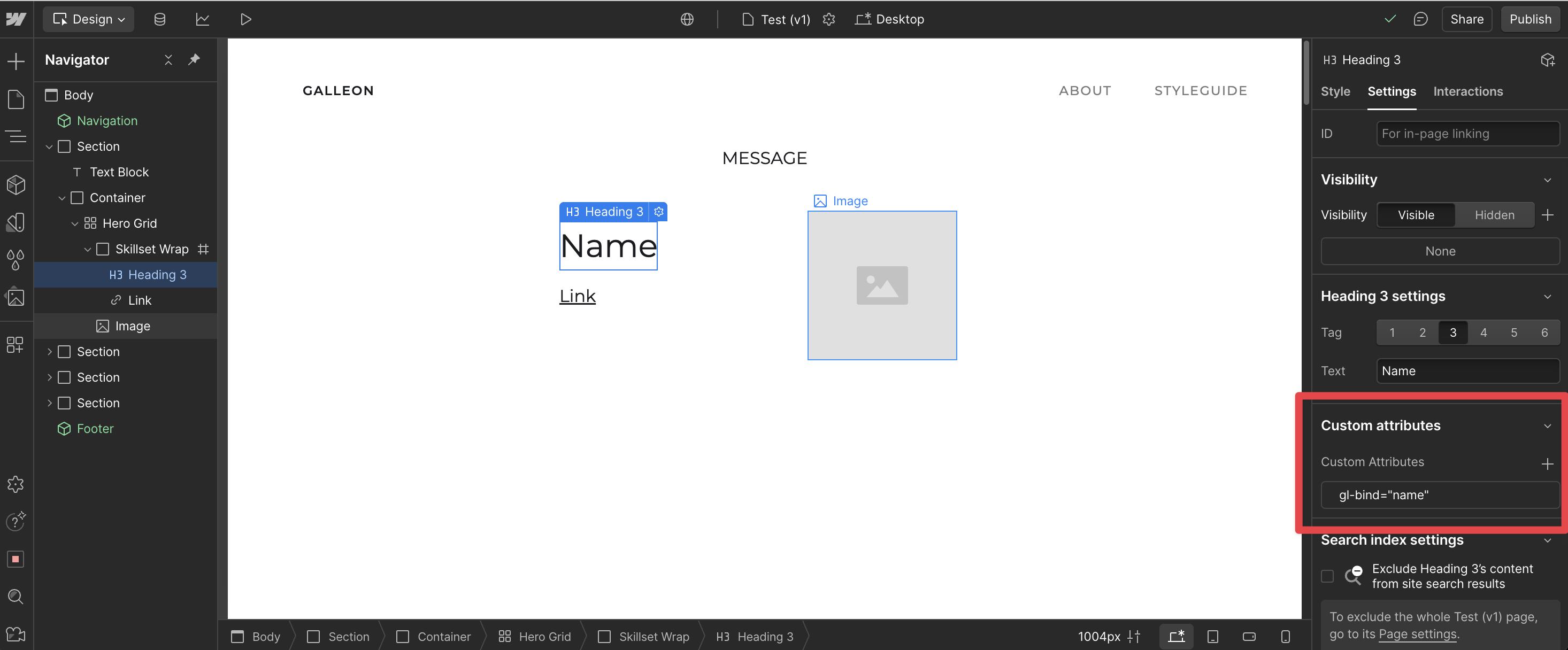Viewport: 1568px width, 650px height.
Task: Select heading tag 4
Action: (1483, 332)
